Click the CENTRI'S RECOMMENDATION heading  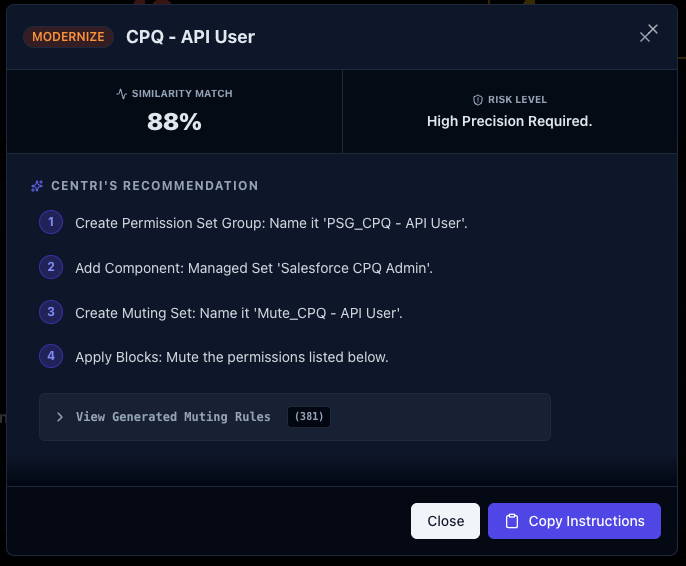point(155,186)
